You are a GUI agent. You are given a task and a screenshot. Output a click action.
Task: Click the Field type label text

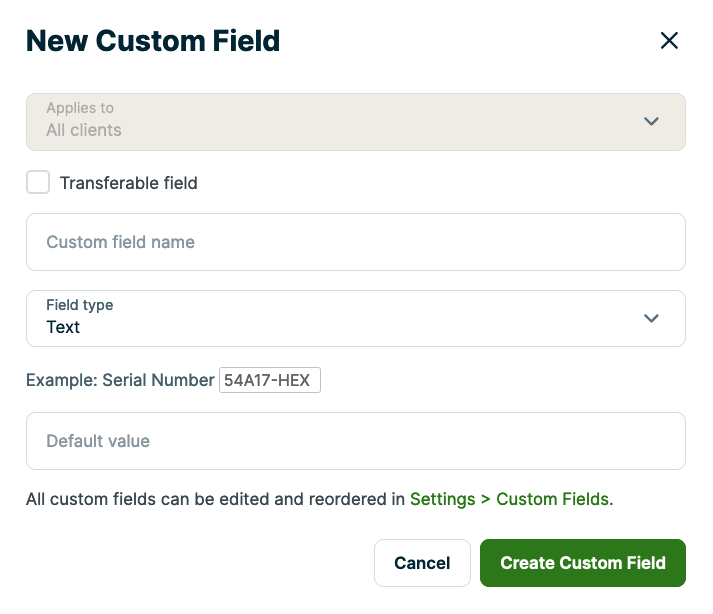(x=80, y=305)
